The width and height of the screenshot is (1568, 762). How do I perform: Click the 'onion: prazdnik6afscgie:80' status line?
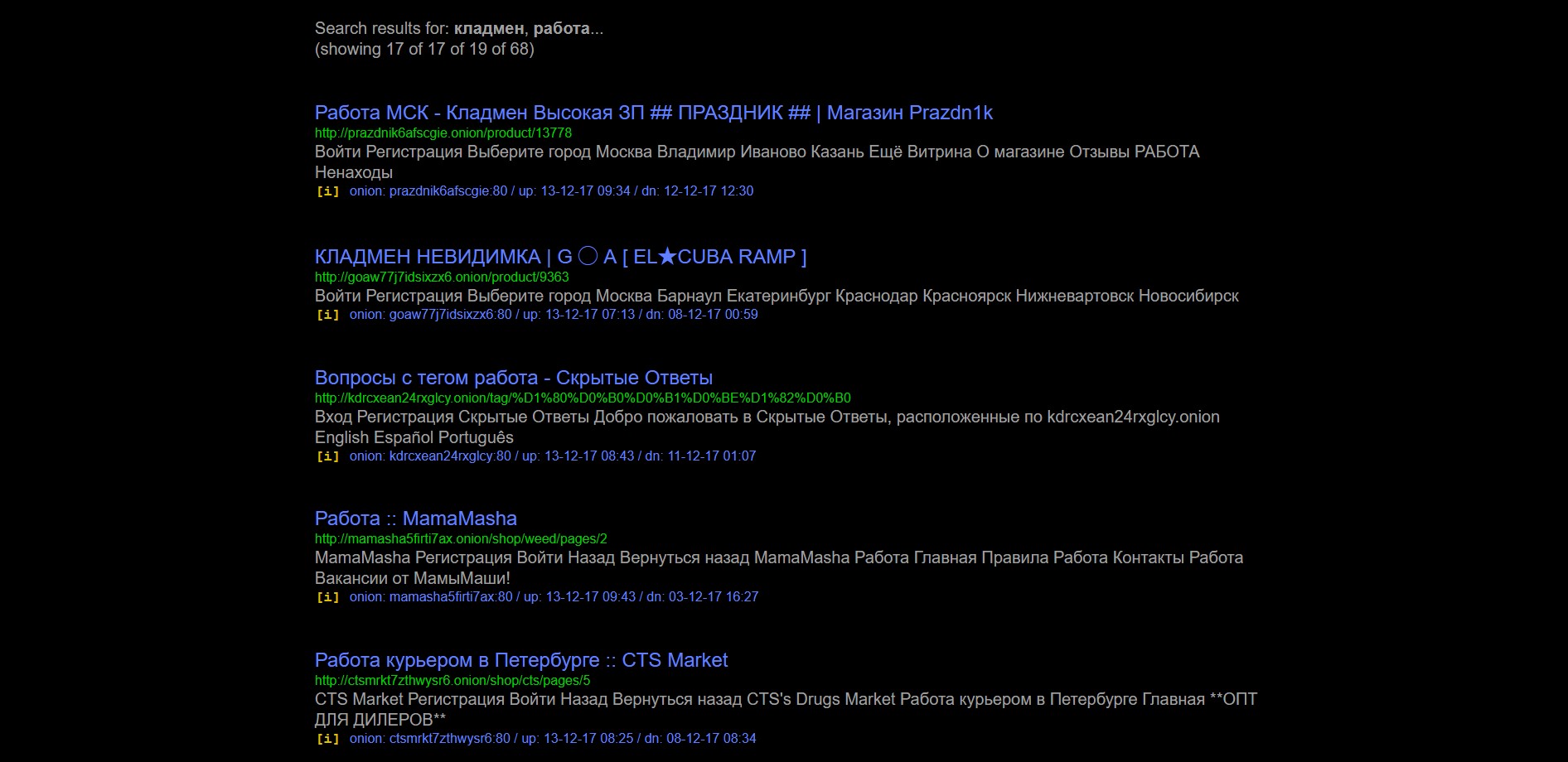(551, 191)
